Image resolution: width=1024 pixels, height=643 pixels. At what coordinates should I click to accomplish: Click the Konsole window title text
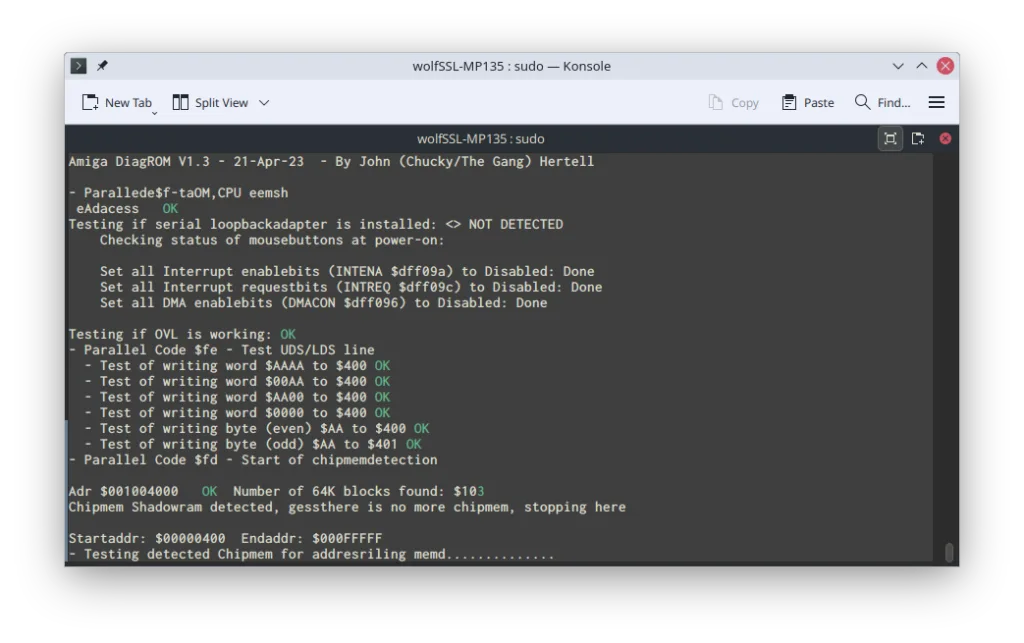click(511, 66)
